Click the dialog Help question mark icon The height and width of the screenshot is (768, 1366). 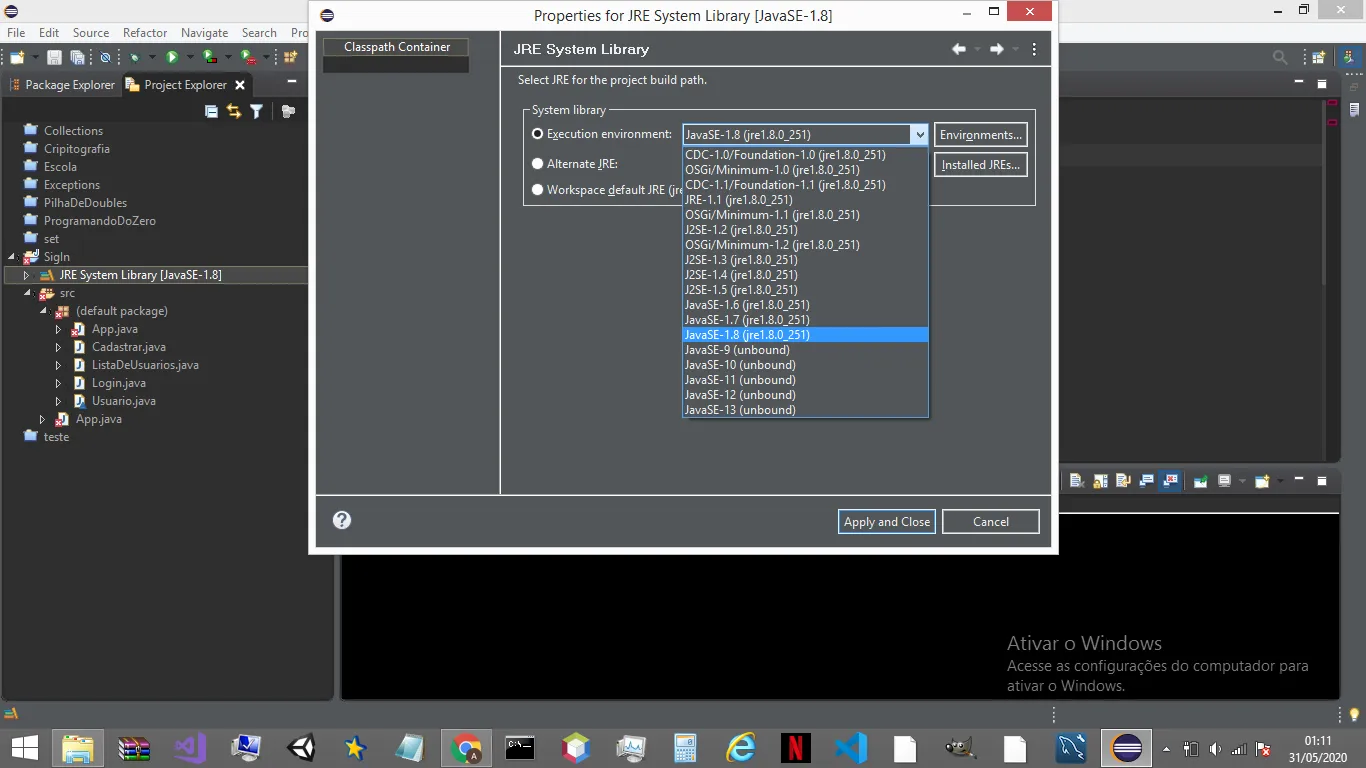coord(342,520)
